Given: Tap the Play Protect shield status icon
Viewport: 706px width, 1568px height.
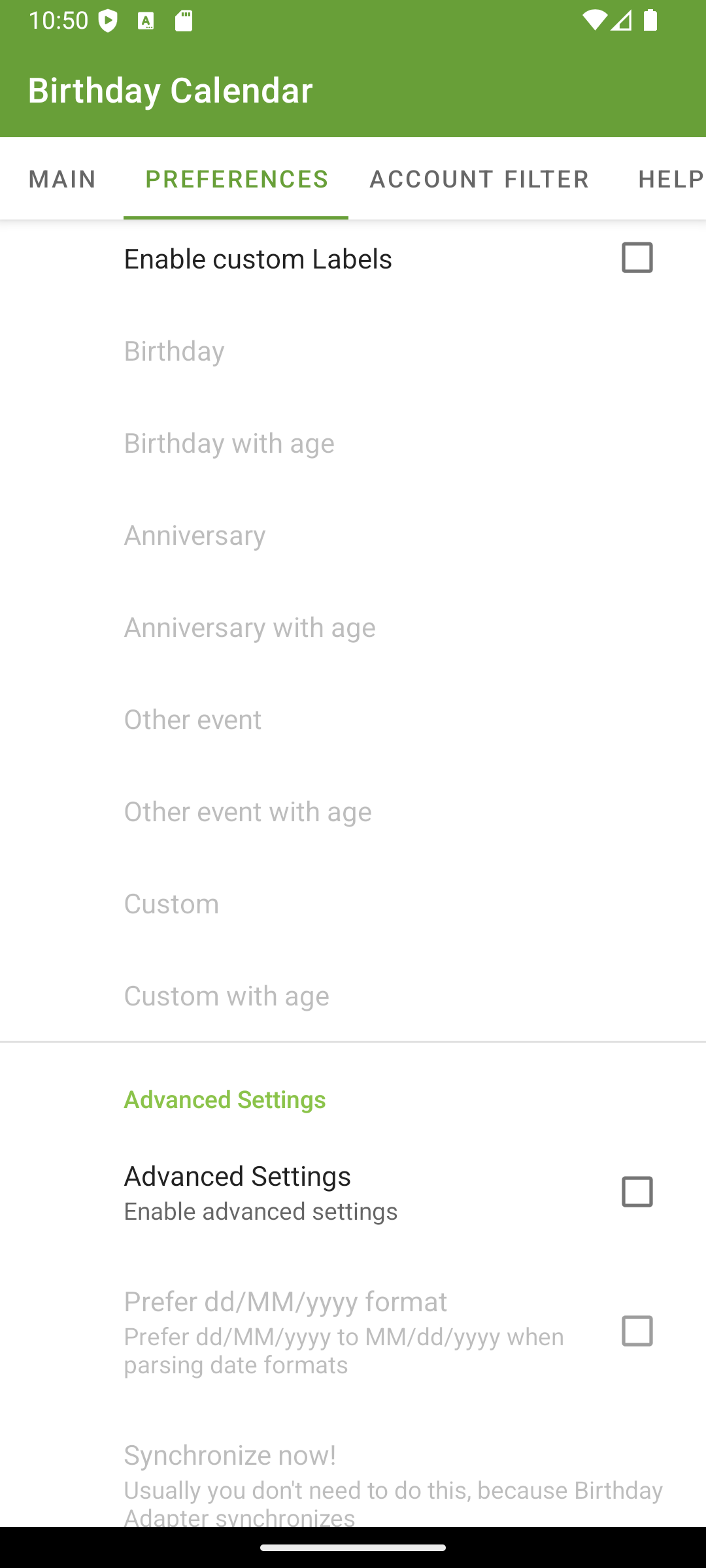Looking at the screenshot, I should 109,21.
